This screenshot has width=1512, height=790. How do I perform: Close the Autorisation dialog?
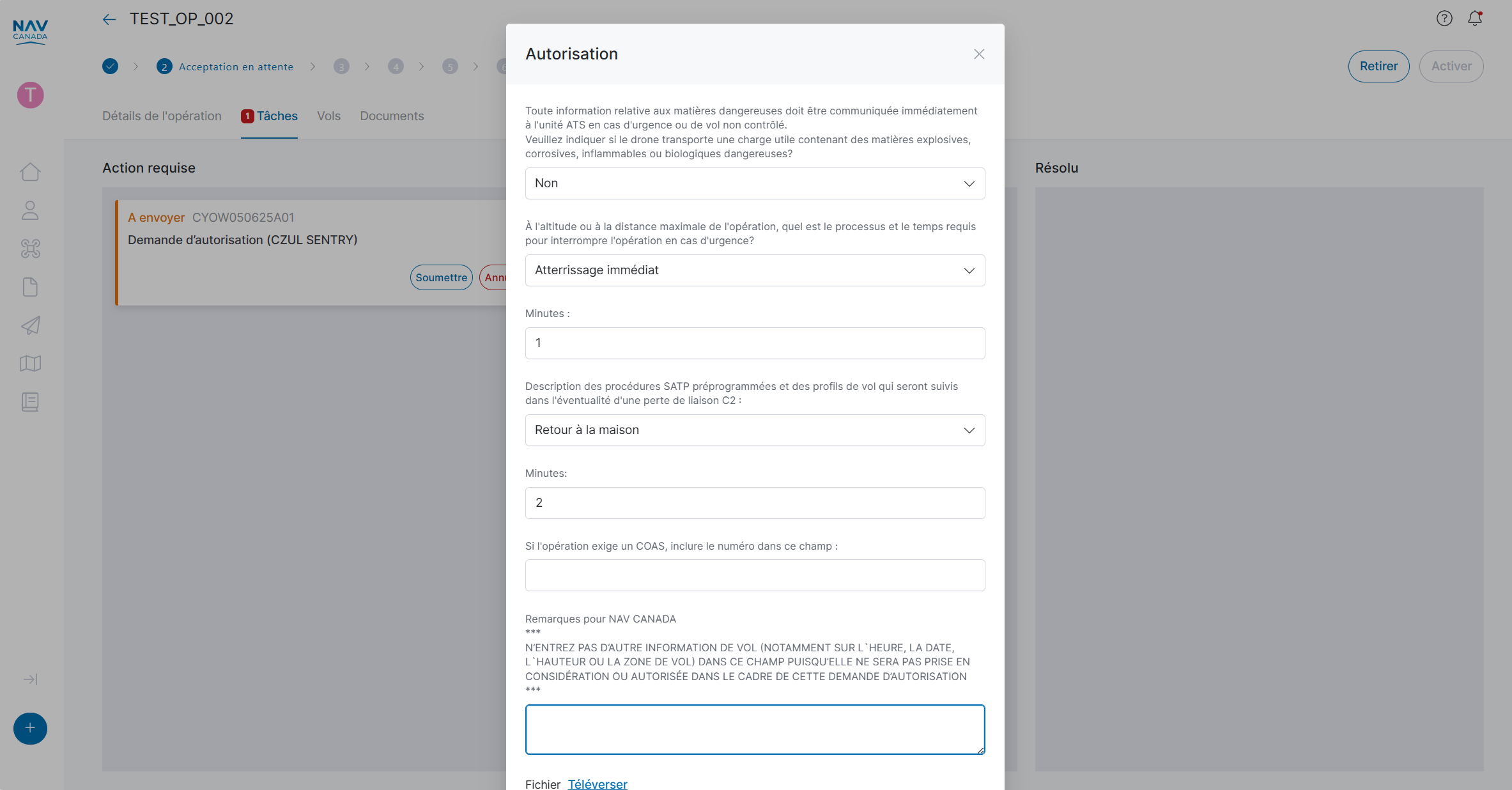979,54
